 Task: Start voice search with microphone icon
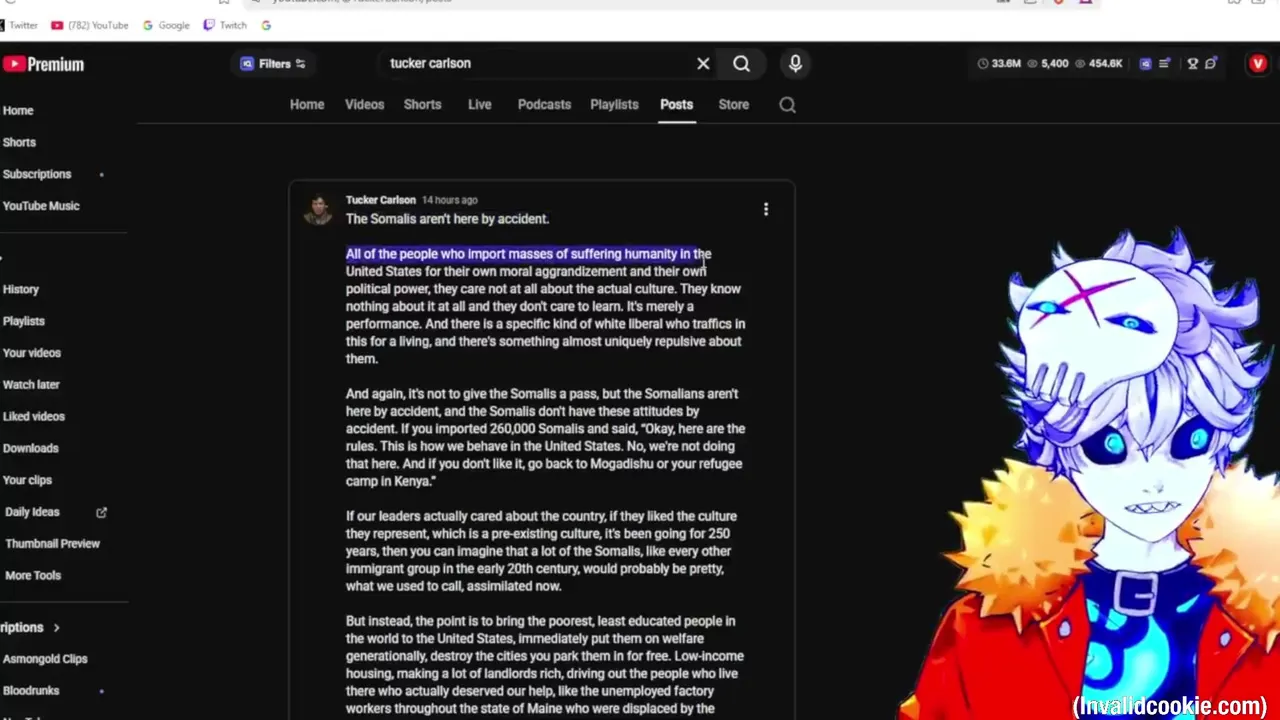[795, 64]
